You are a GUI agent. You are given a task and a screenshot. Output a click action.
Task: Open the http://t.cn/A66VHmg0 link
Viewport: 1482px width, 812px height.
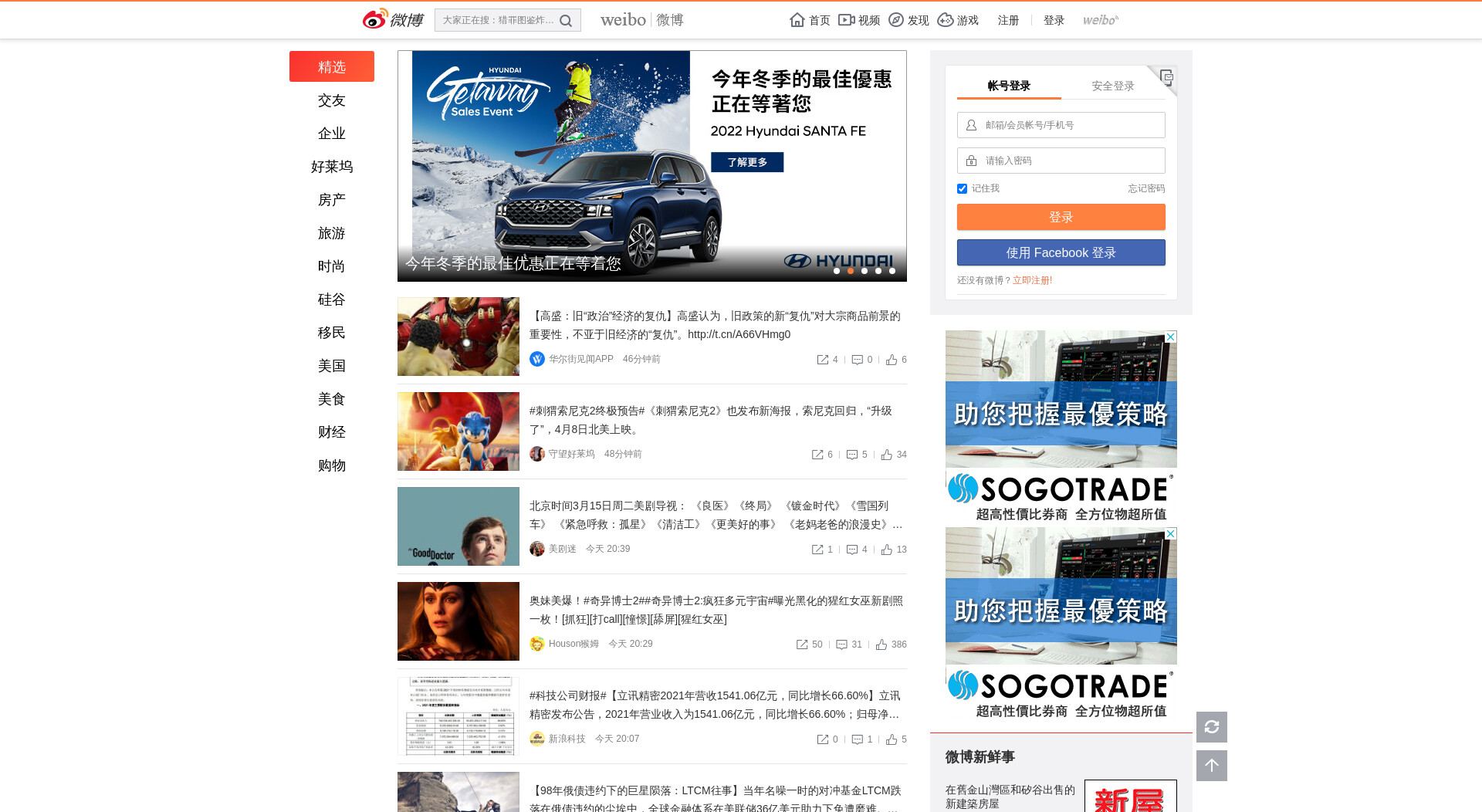pos(739,334)
